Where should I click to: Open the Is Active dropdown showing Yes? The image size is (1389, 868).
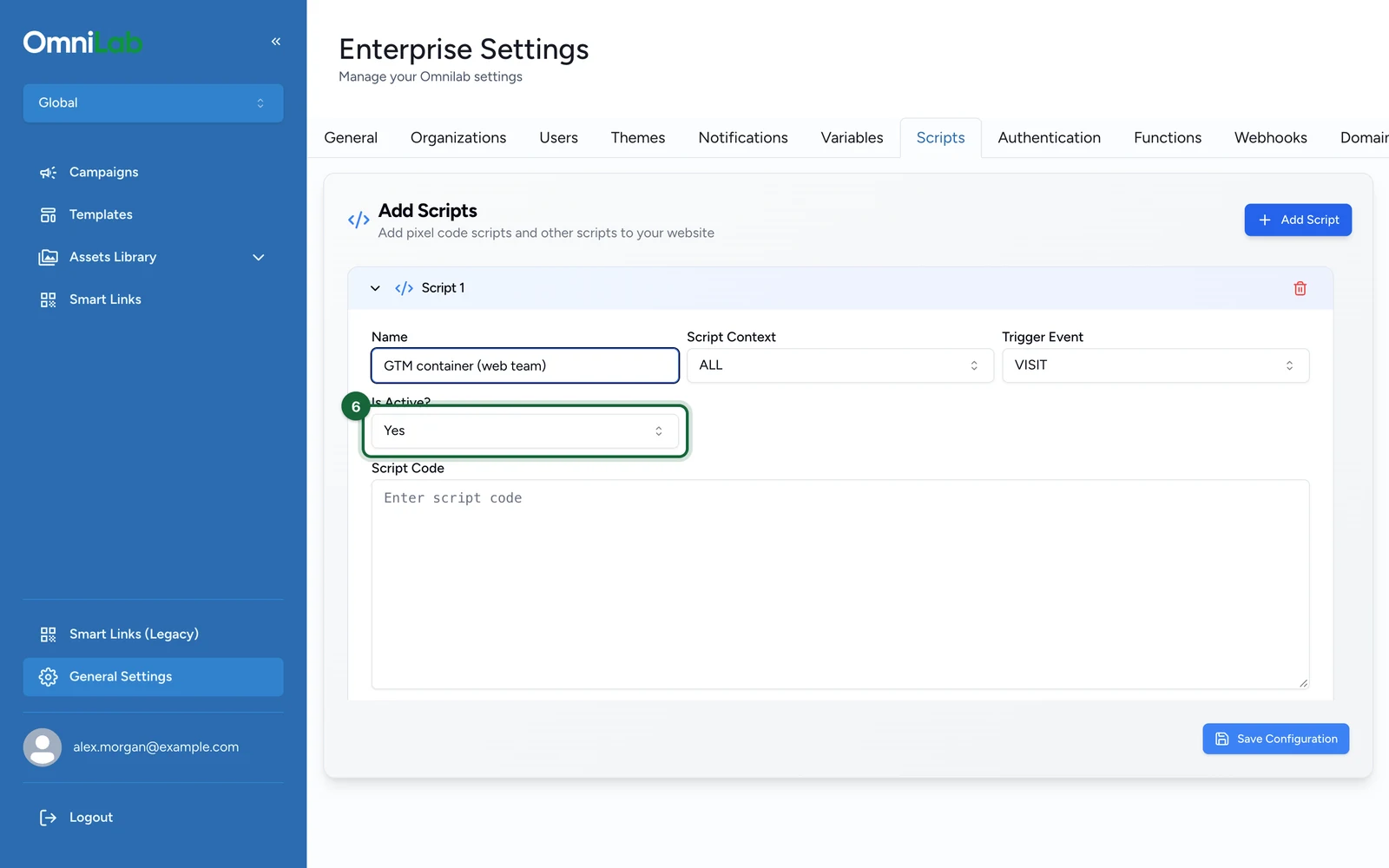[525, 431]
